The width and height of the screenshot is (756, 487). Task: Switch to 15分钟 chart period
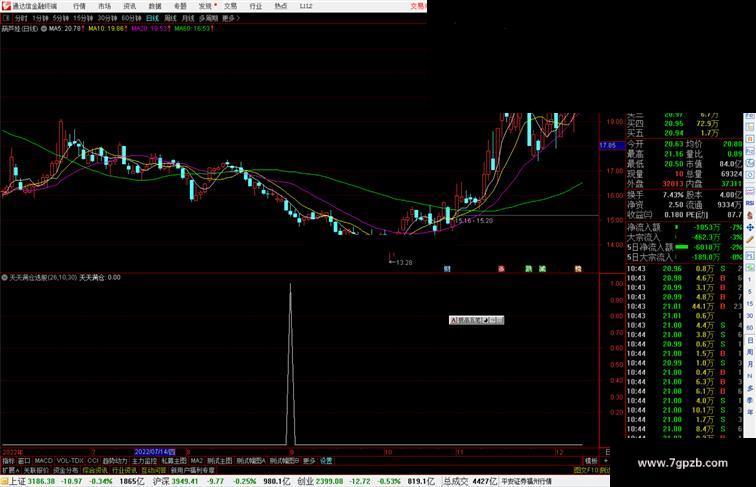pyautogui.click(x=83, y=18)
